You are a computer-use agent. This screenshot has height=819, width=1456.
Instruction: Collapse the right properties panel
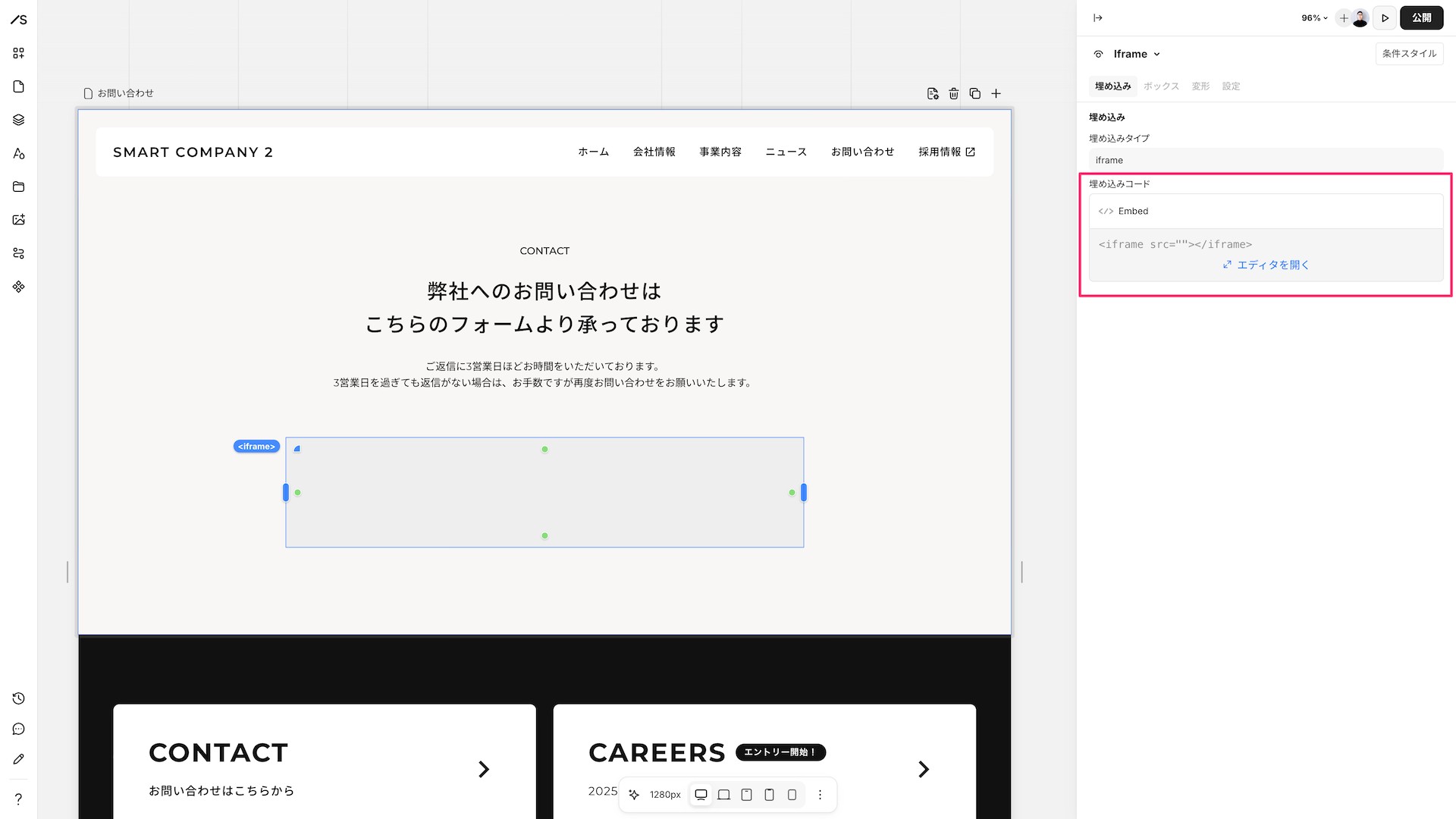[x=1097, y=18]
